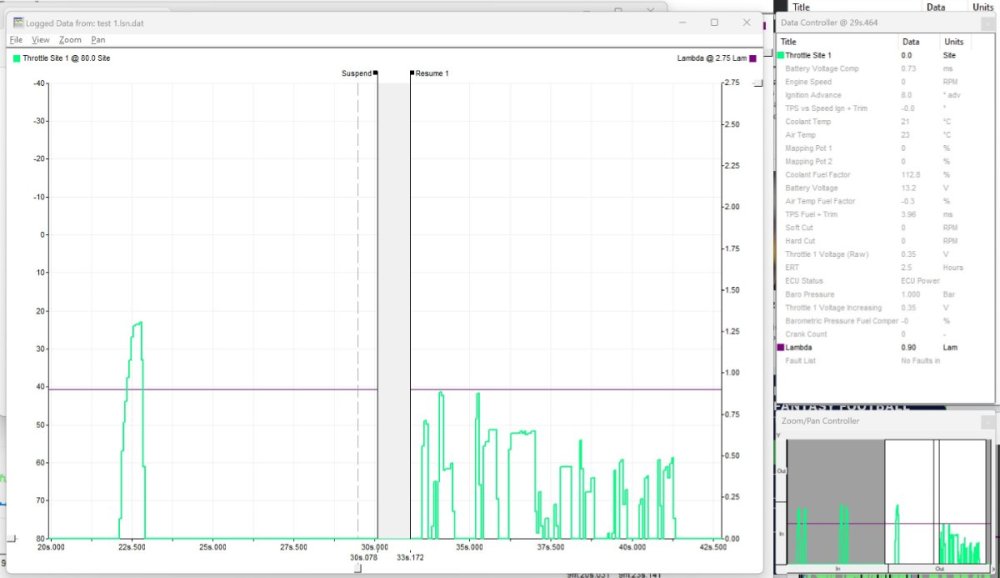Select the Resume 1 marker flag
This screenshot has width=1000, height=578.
pos(411,73)
